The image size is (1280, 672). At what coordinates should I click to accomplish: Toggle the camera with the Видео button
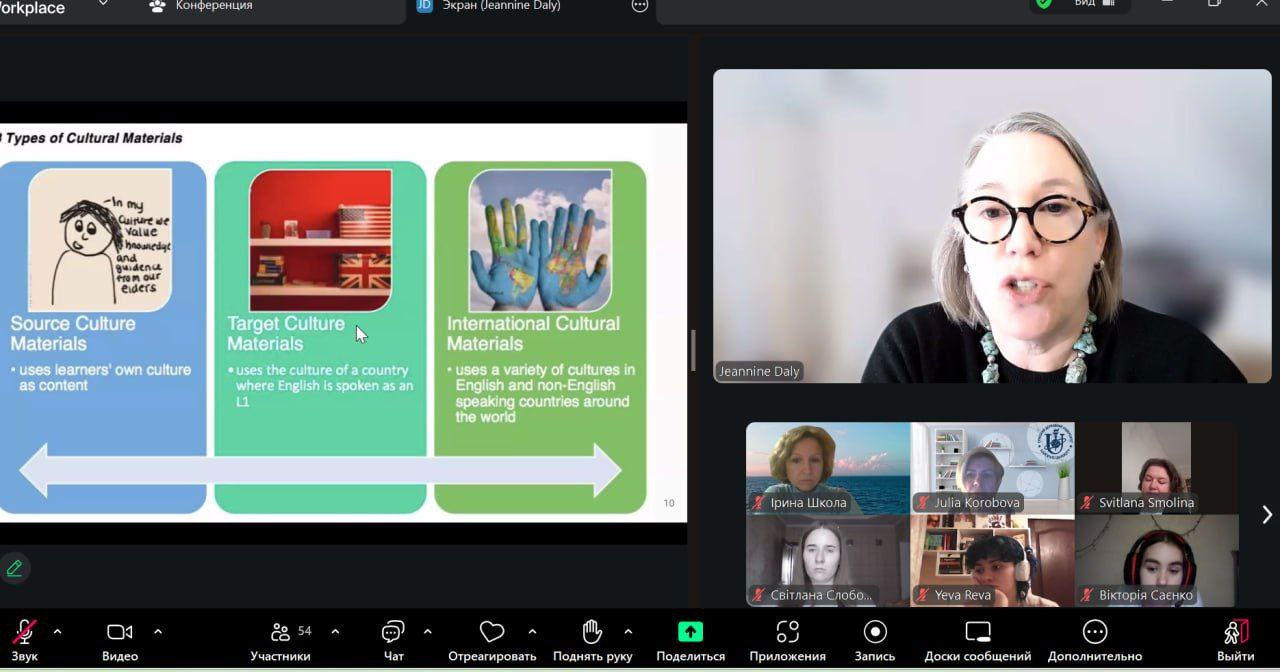click(119, 633)
